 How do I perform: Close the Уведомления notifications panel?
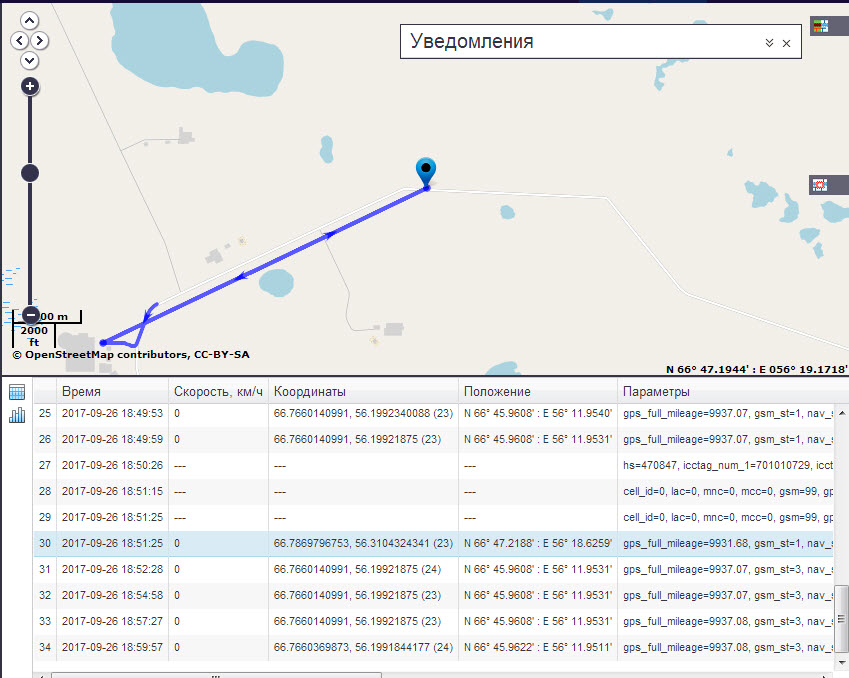tap(786, 43)
